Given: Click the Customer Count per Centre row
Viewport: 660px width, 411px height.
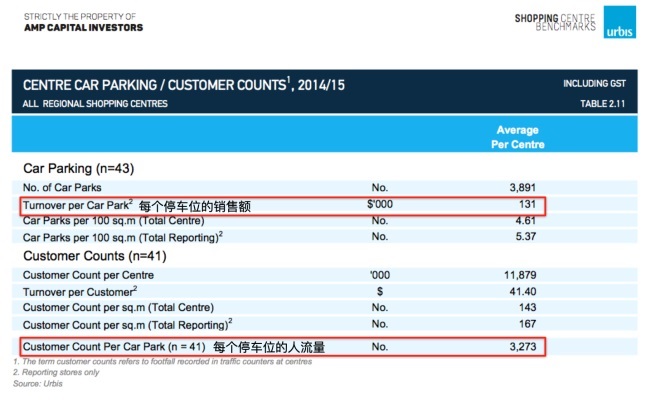Looking at the screenshot, I should click(88, 274).
